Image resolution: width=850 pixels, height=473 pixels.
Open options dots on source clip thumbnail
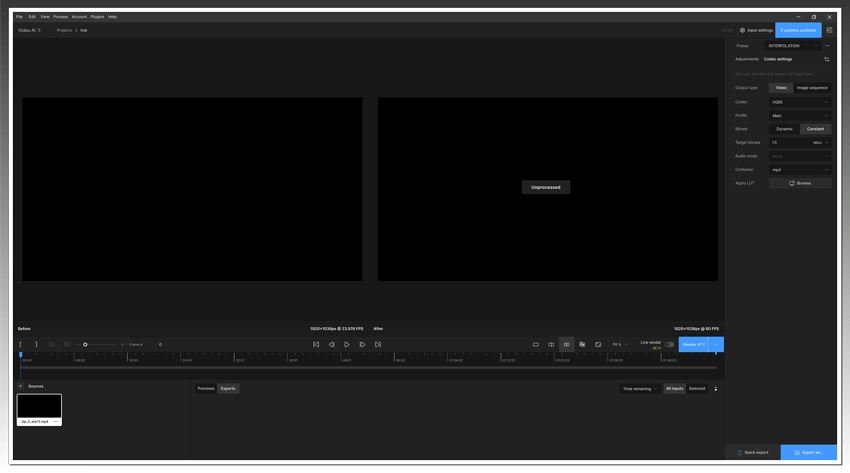tap(55, 422)
